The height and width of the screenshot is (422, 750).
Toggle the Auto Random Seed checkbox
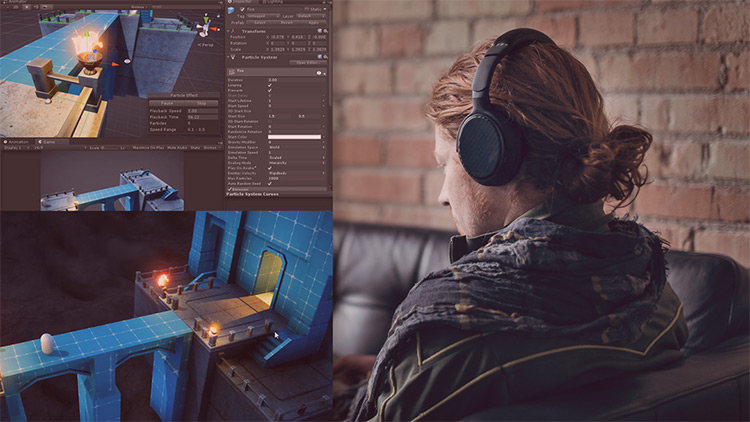pos(270,183)
